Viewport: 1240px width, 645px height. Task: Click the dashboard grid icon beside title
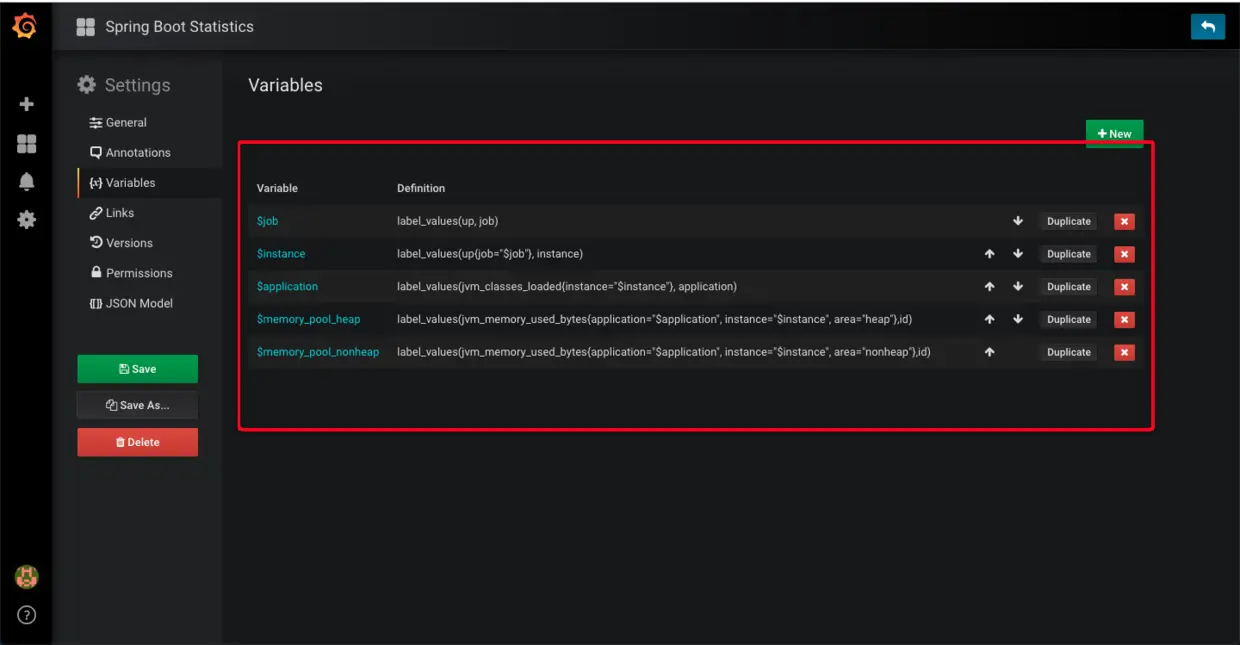point(86,28)
